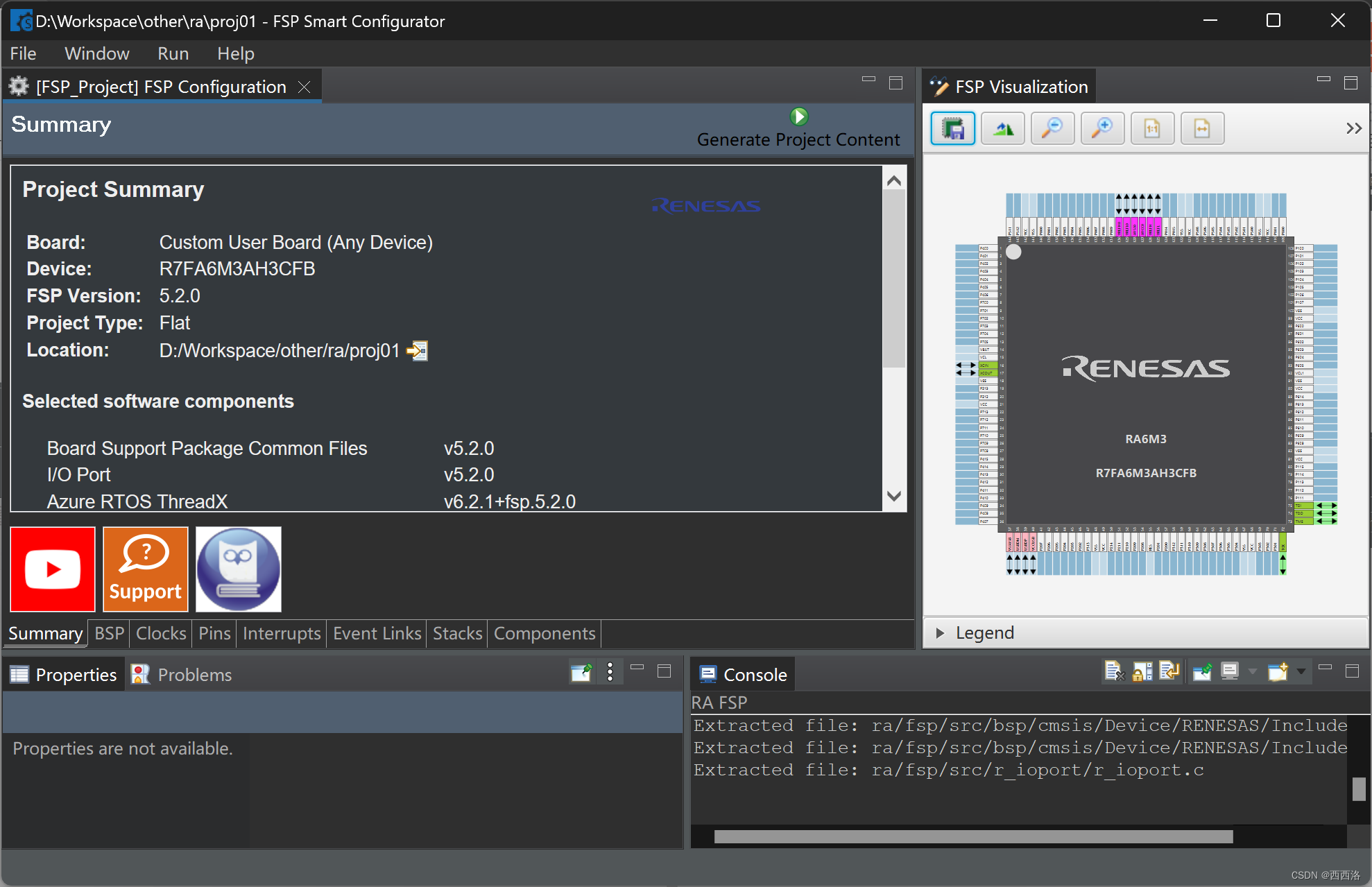Switch to the Components tab
The height and width of the screenshot is (887, 1372).
point(544,633)
